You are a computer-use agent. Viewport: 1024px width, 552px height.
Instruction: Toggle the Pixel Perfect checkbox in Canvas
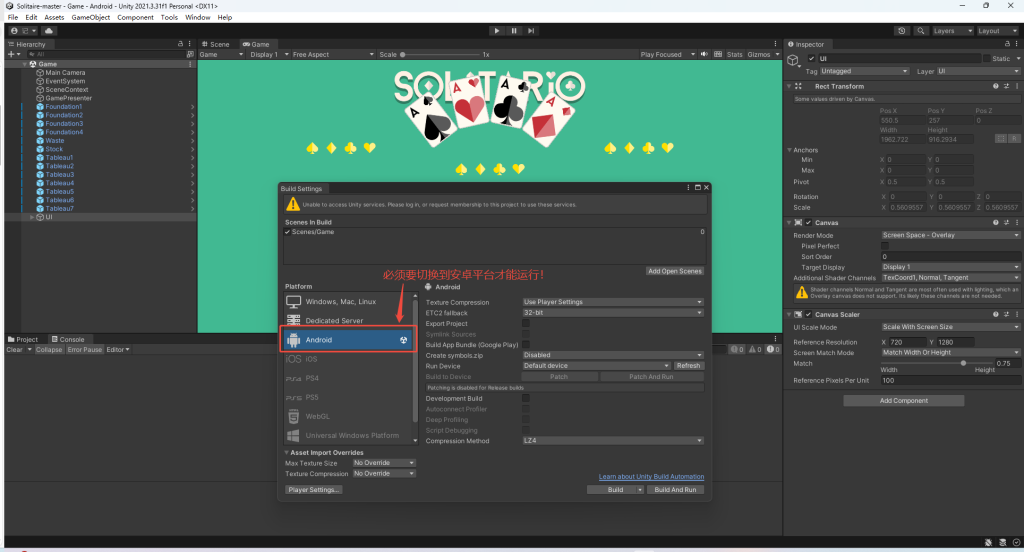pyautogui.click(x=884, y=245)
